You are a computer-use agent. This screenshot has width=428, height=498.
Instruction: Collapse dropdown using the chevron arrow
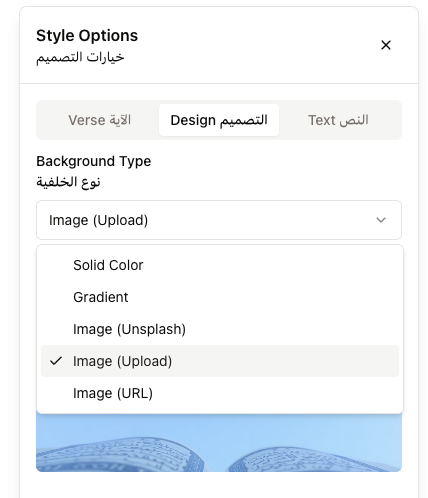[x=381, y=220]
